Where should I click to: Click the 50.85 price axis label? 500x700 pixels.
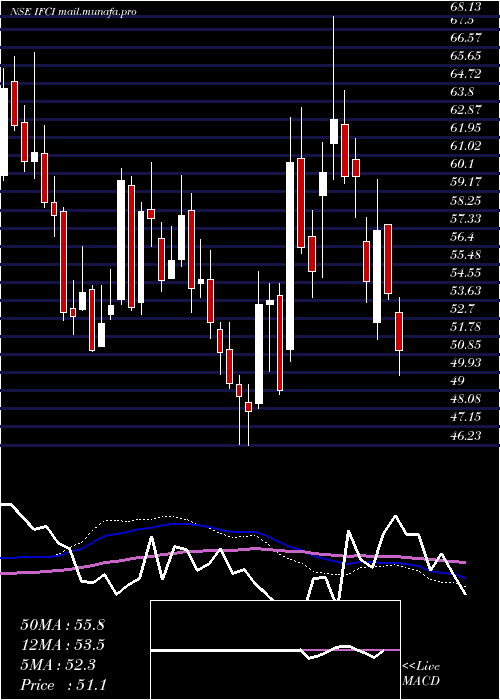coord(466,345)
